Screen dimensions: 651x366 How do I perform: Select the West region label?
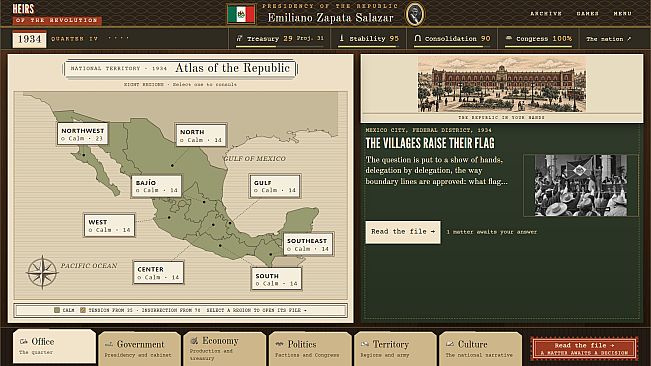(110, 225)
